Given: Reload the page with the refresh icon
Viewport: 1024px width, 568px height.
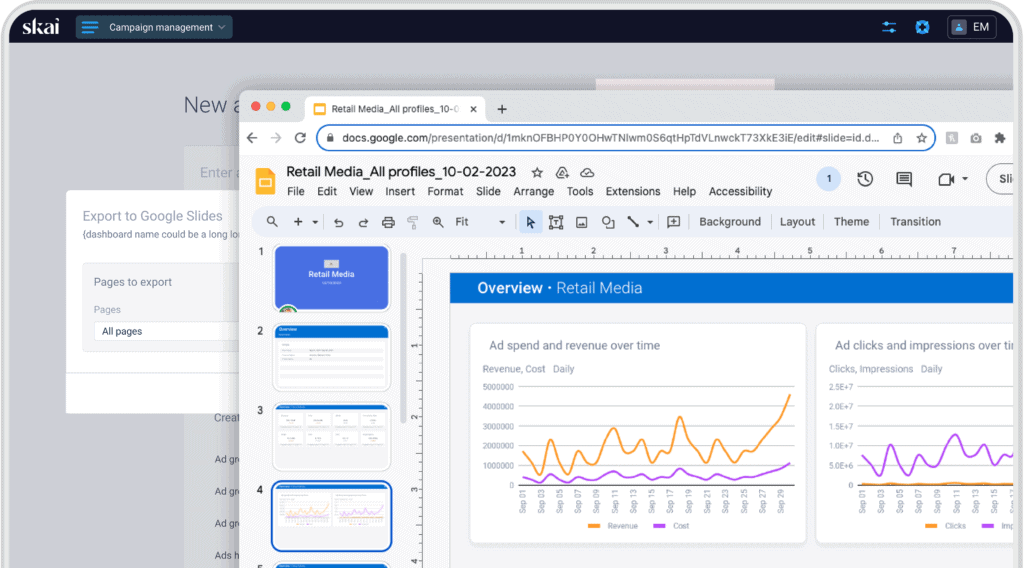Looking at the screenshot, I should [300, 138].
